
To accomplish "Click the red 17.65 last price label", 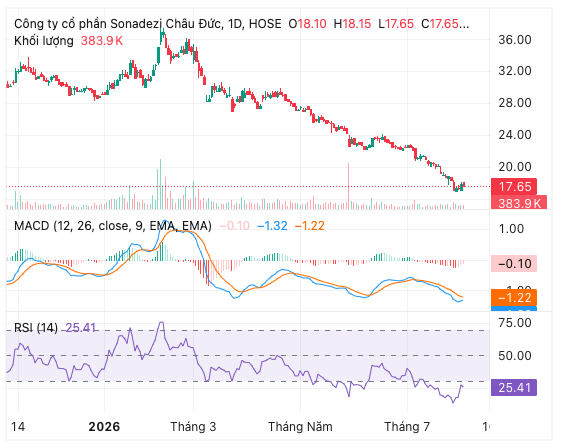I will (x=514, y=187).
